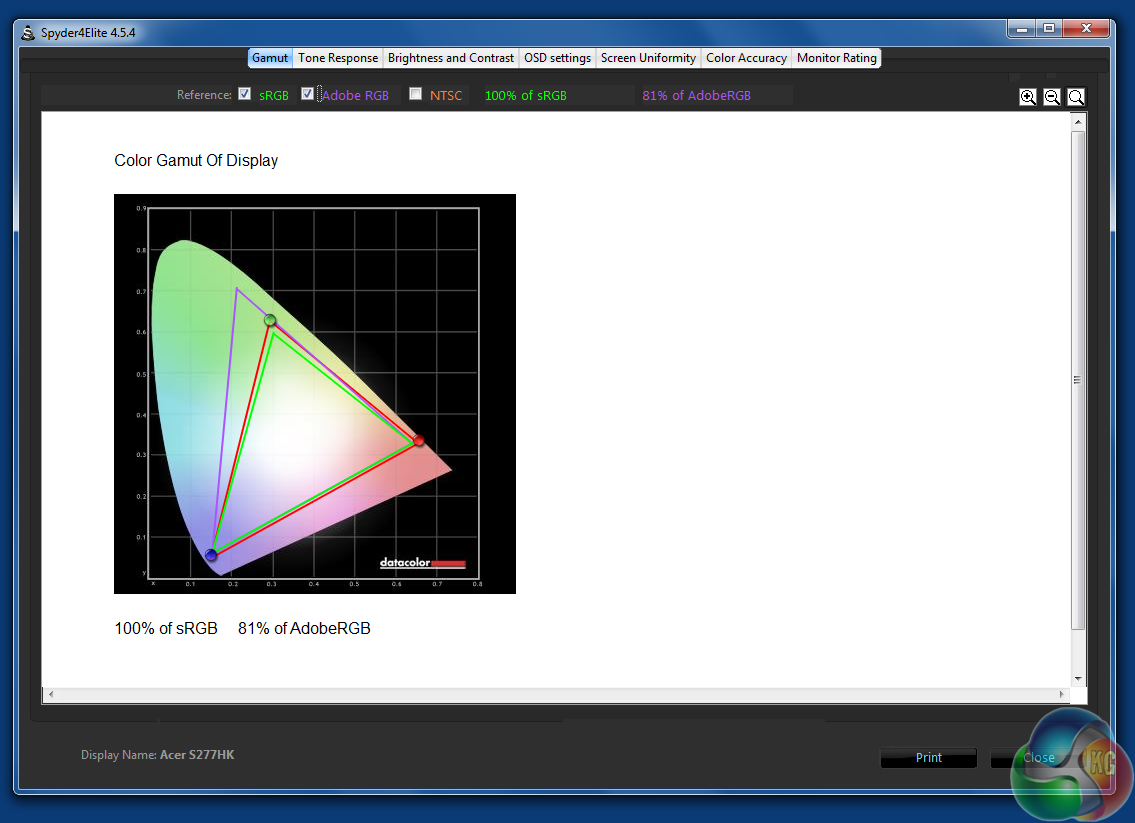This screenshot has width=1135, height=823.
Task: Click the vertical scrollbar up arrow
Action: point(1079,122)
